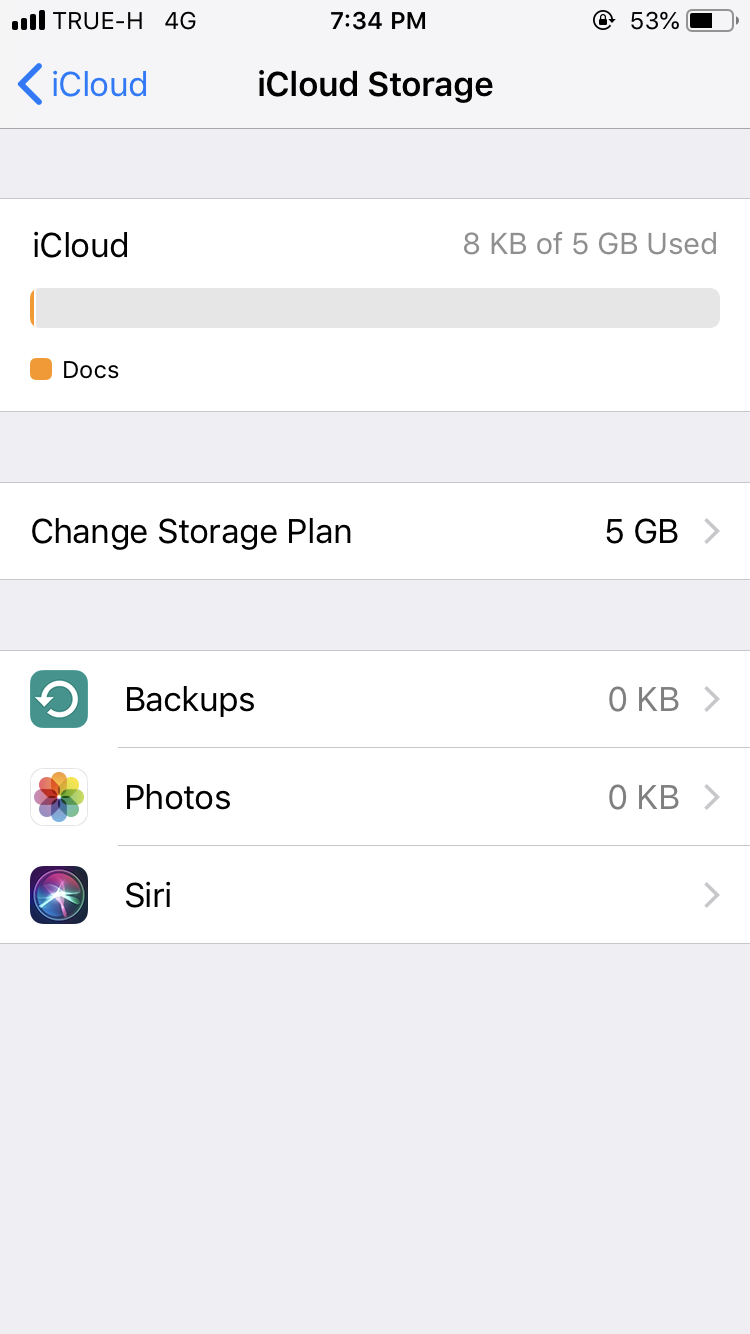
Task: Open Backups row disclosure chevron
Action: (712, 699)
